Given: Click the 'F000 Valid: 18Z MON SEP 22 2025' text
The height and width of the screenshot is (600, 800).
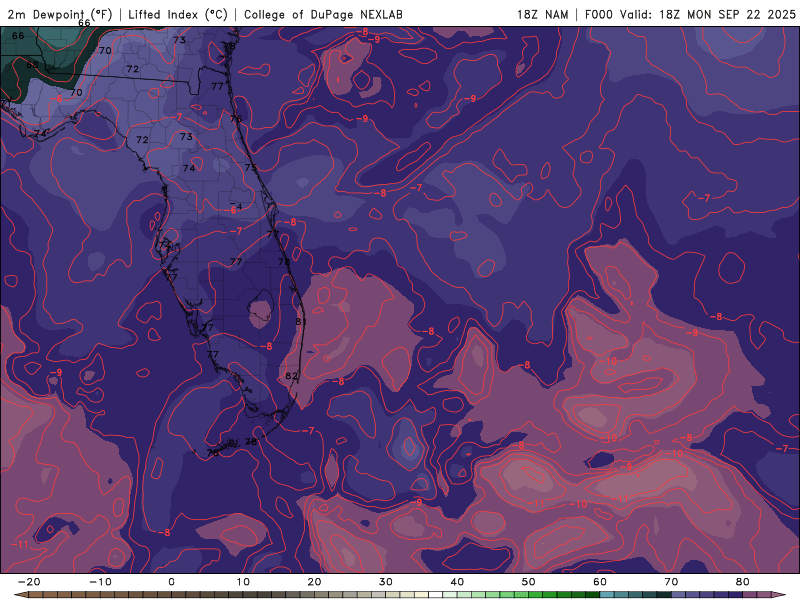Looking at the screenshot, I should (x=690, y=14).
